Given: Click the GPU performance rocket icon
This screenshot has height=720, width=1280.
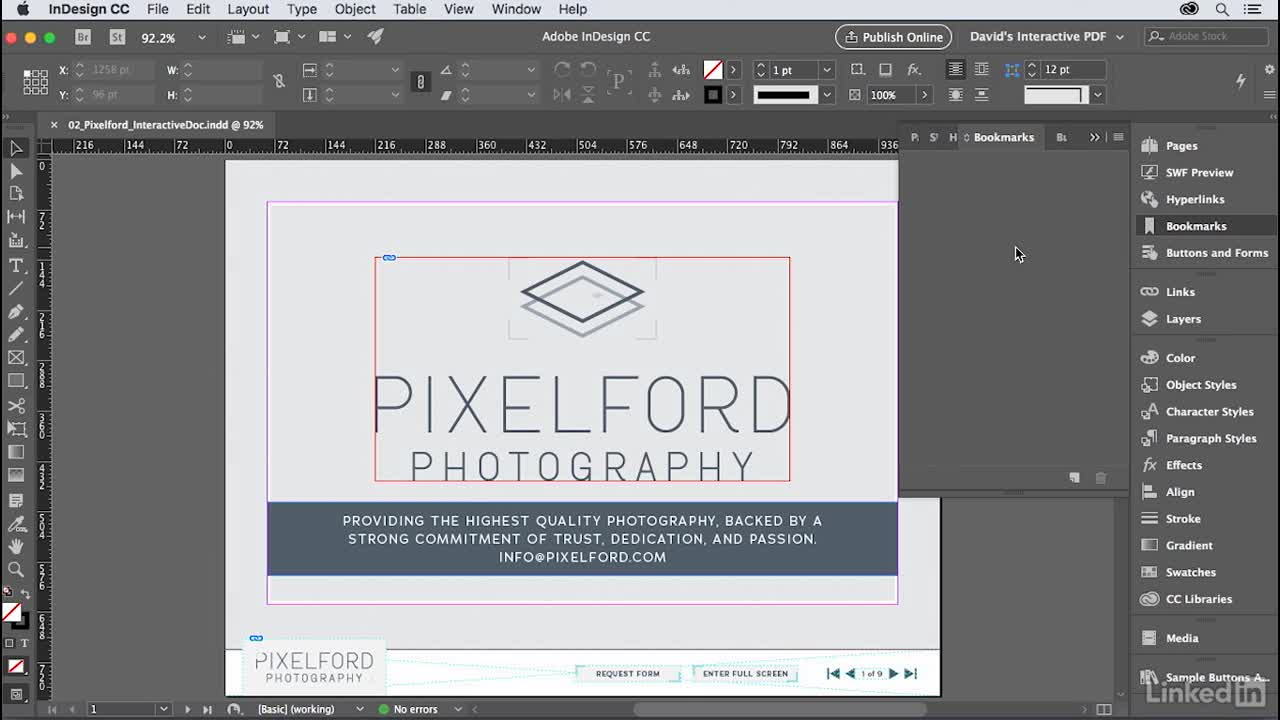Looking at the screenshot, I should click(375, 37).
